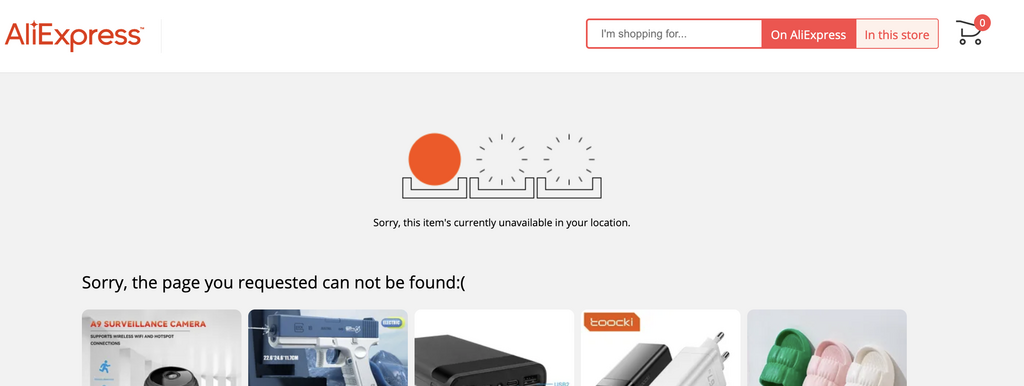
Task: Click the AliExpress logo
Action: point(74,35)
